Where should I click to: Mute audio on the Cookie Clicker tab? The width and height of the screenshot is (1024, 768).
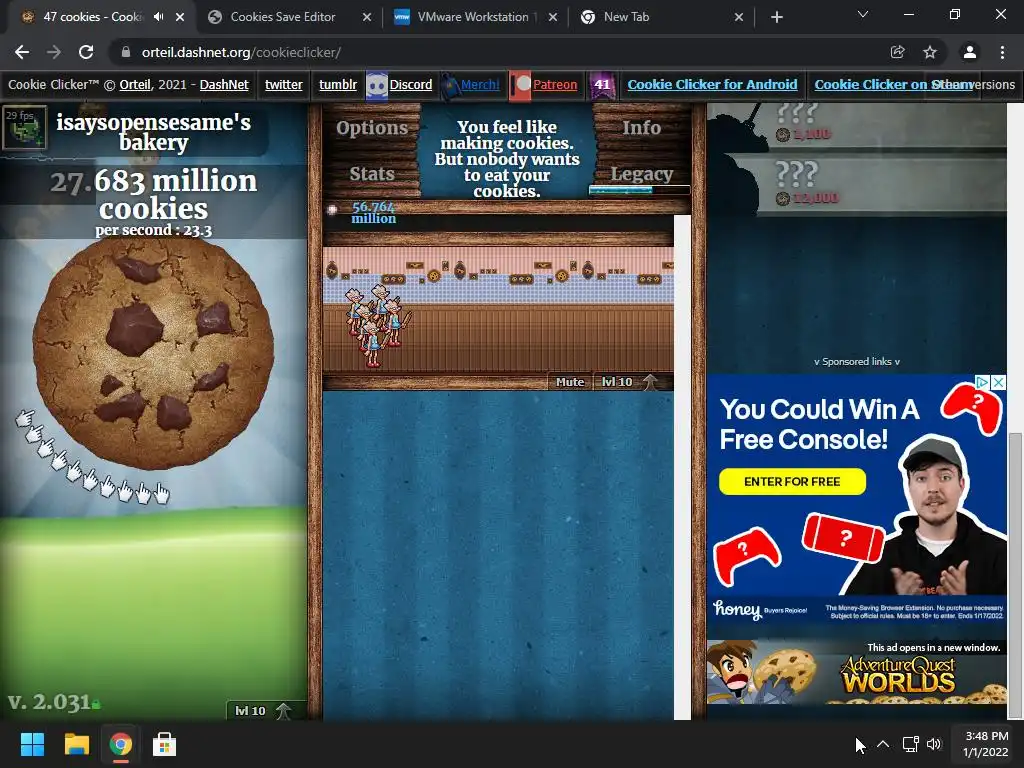pyautogui.click(x=158, y=17)
